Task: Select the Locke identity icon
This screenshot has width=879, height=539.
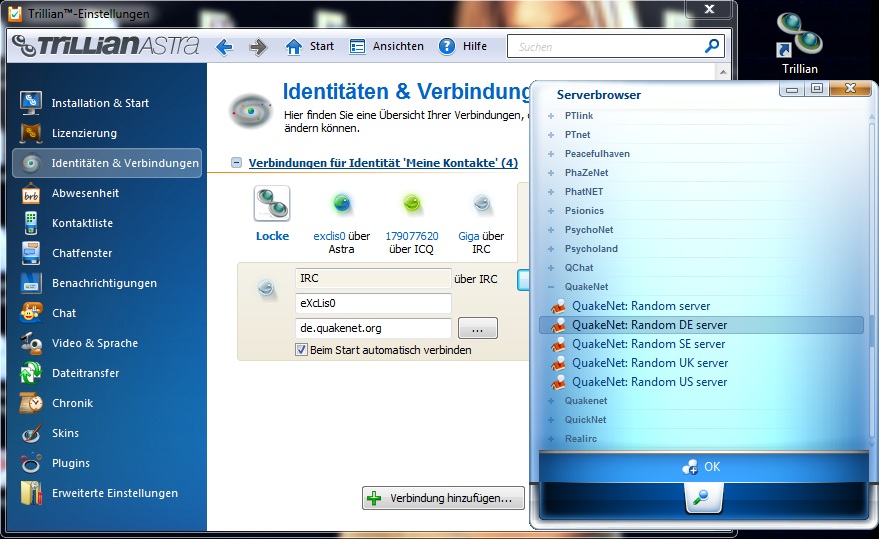Action: pyautogui.click(x=272, y=204)
